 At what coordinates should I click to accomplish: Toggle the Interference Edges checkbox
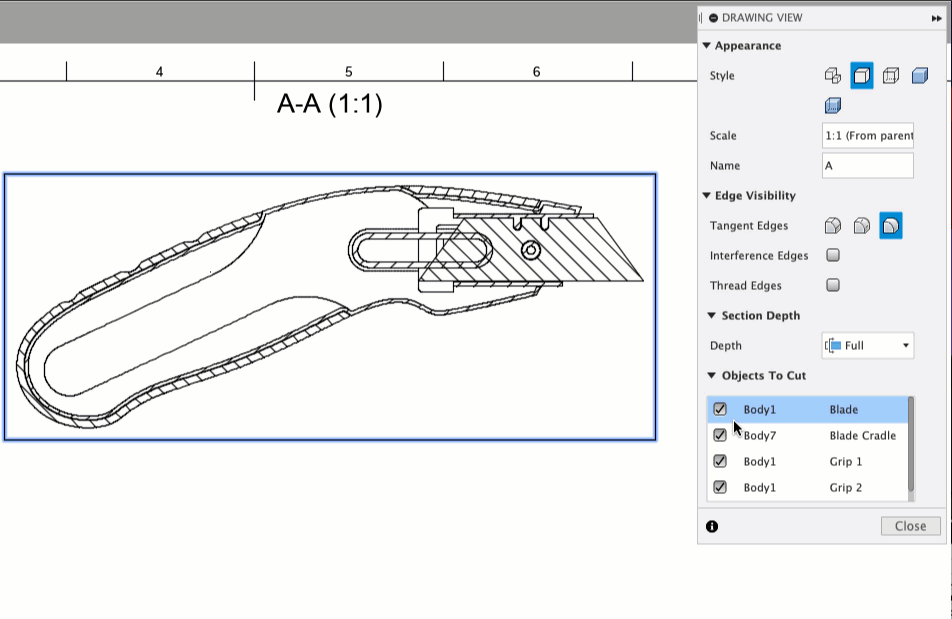833,255
